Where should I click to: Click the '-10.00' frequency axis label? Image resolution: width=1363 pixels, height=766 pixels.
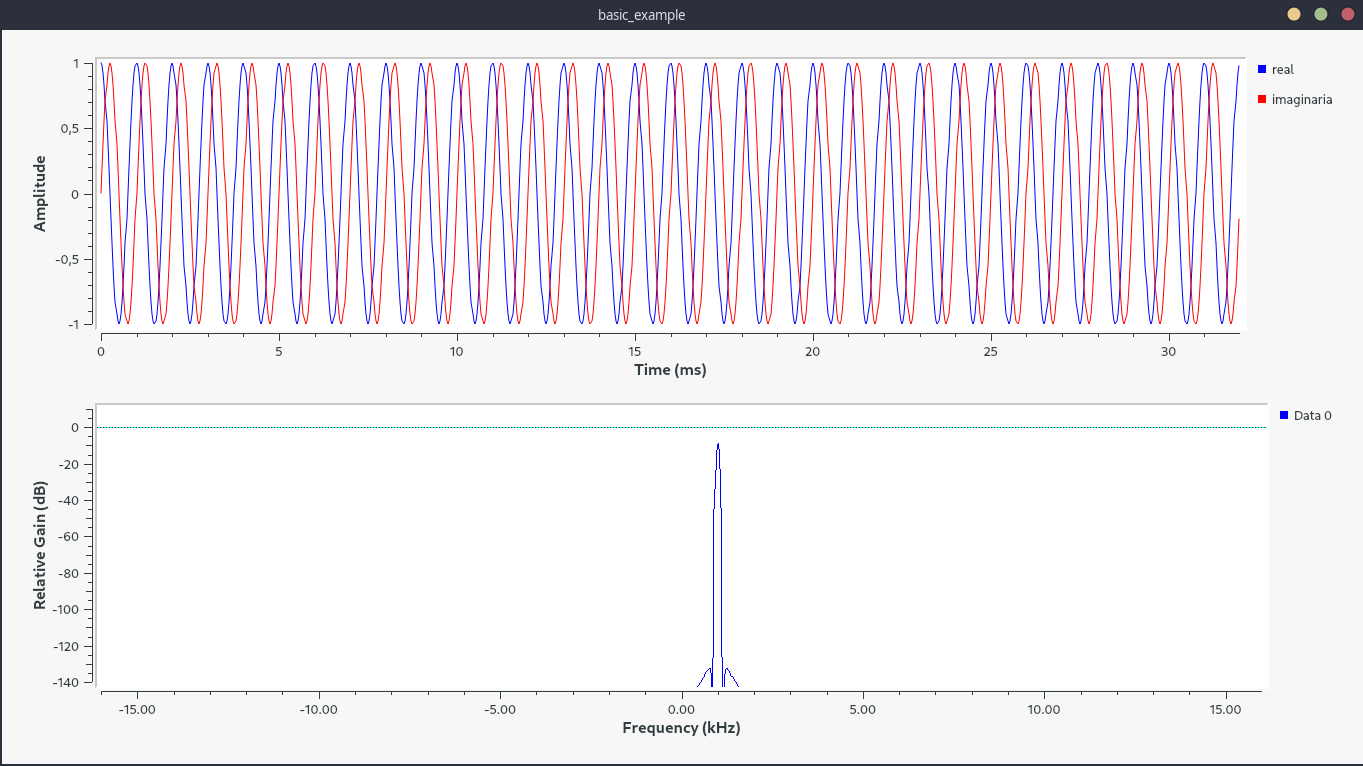pyautogui.click(x=318, y=710)
